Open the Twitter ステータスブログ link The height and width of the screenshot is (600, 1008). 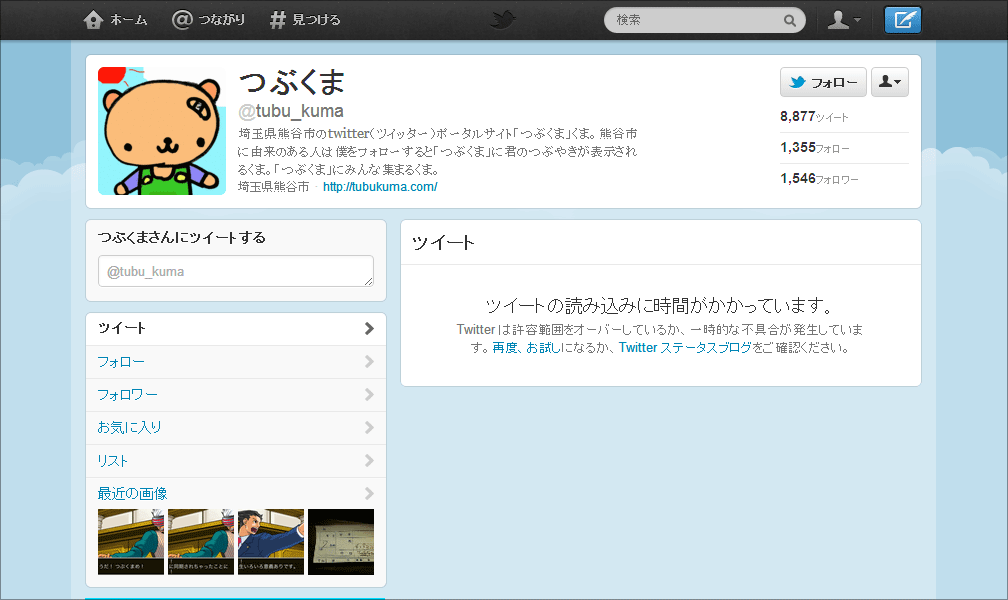point(685,348)
